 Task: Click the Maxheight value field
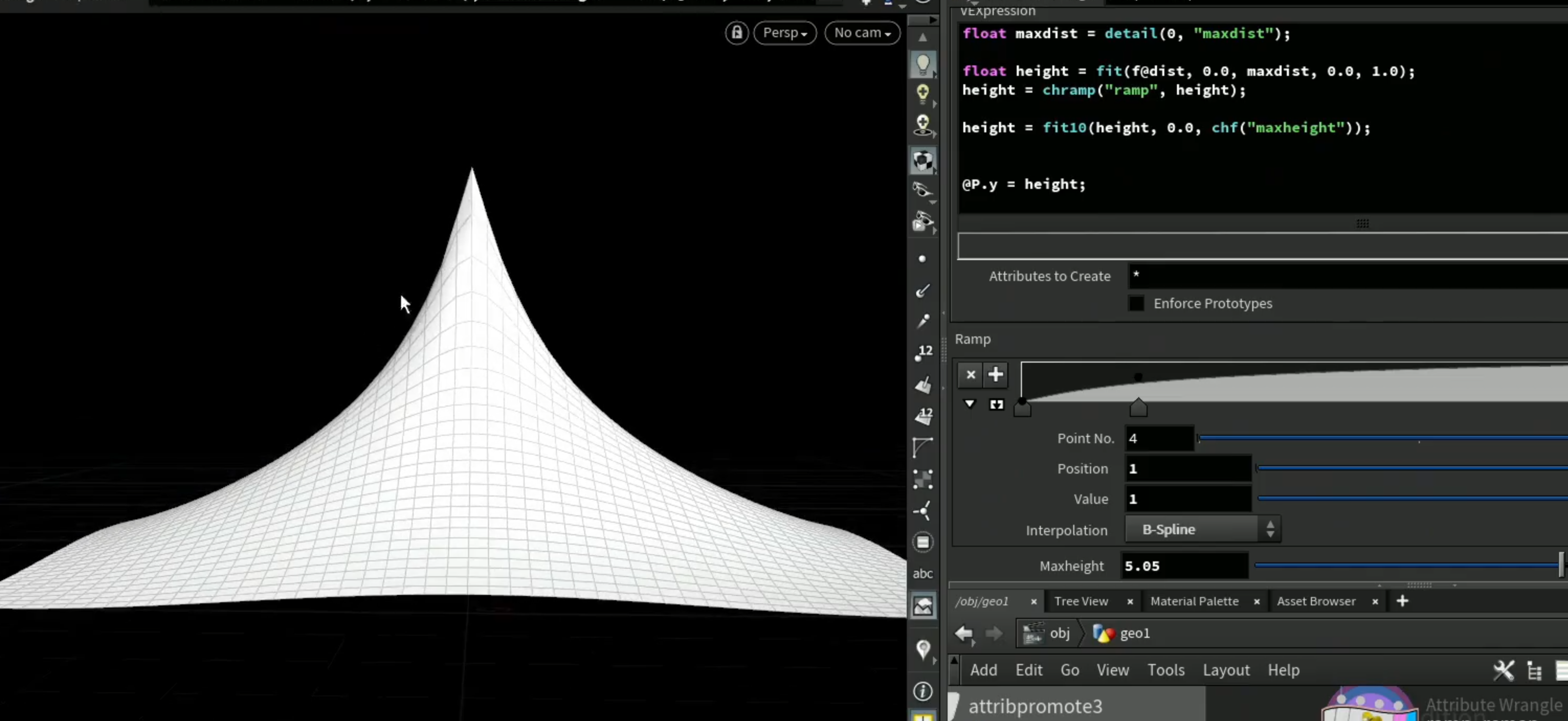pyautogui.click(x=1184, y=566)
